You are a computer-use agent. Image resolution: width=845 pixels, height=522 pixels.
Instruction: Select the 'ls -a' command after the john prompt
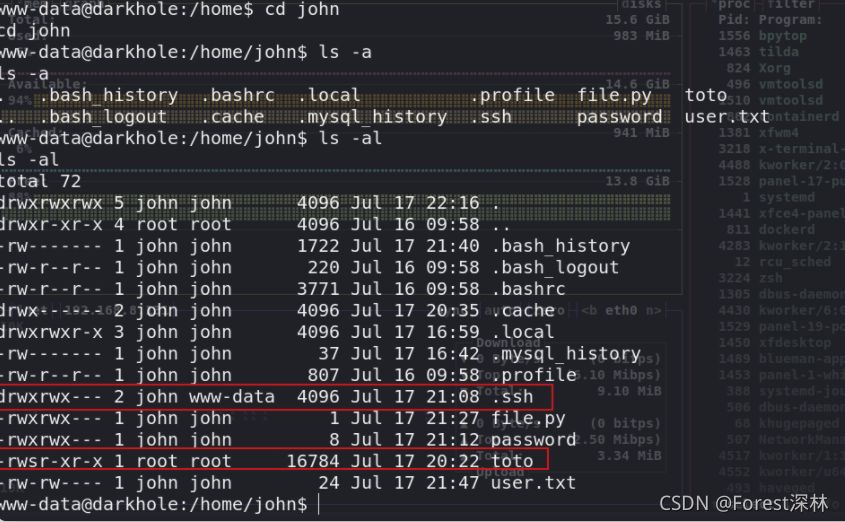tap(345, 52)
